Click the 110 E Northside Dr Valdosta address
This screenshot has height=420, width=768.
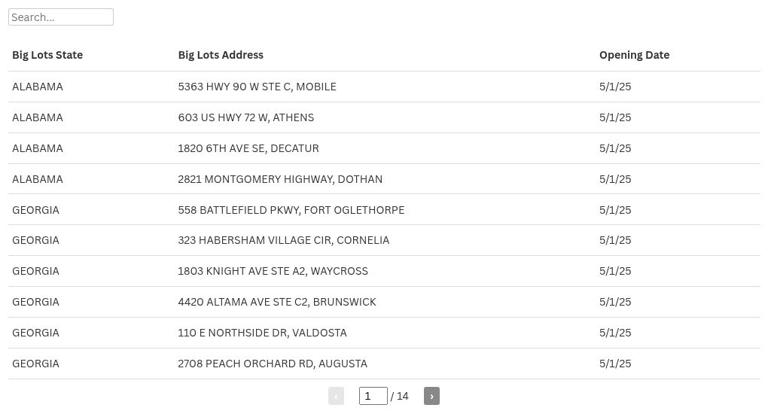pyautogui.click(x=262, y=333)
